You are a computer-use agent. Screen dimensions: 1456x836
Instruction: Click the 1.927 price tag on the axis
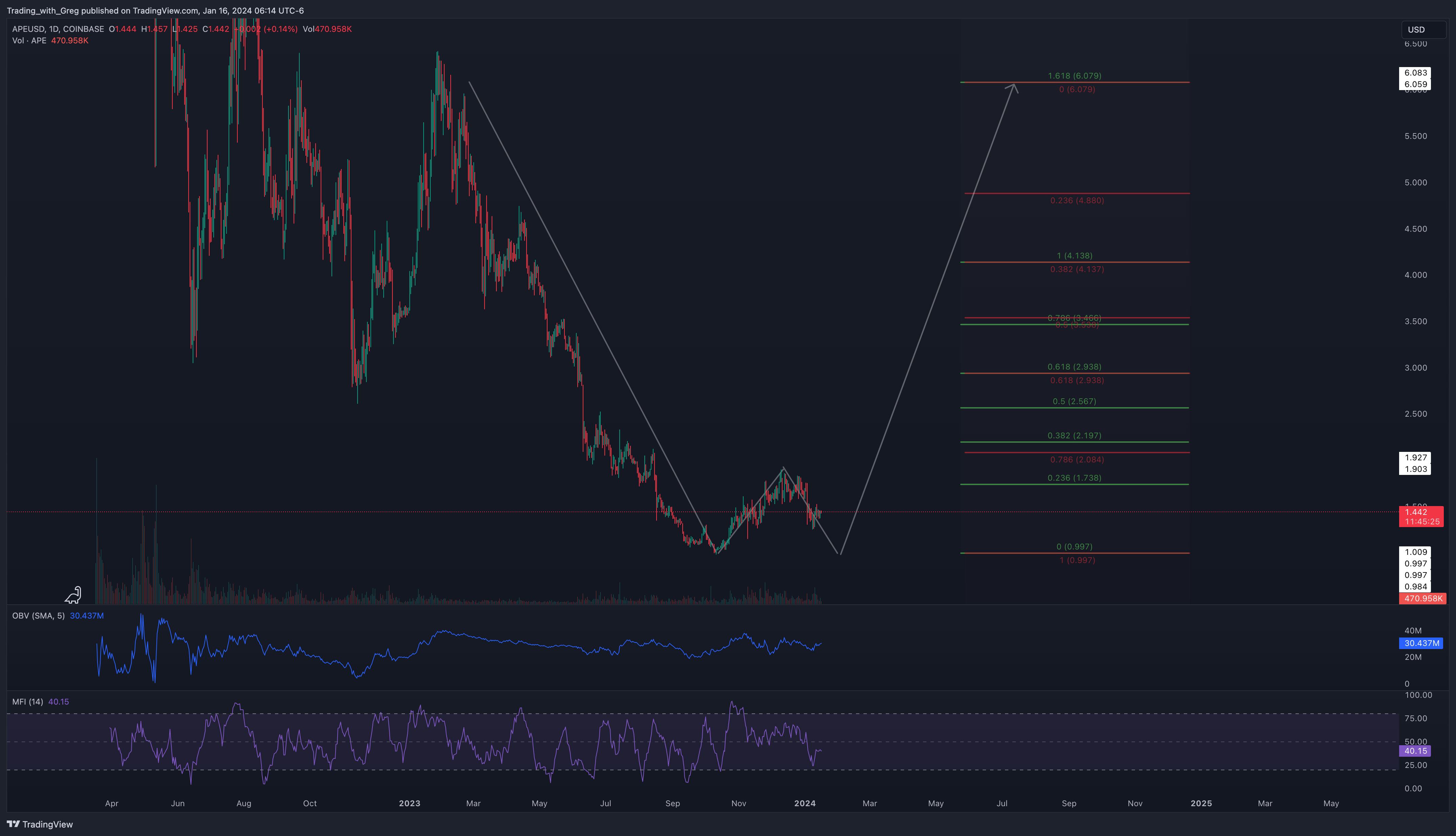(x=1415, y=458)
